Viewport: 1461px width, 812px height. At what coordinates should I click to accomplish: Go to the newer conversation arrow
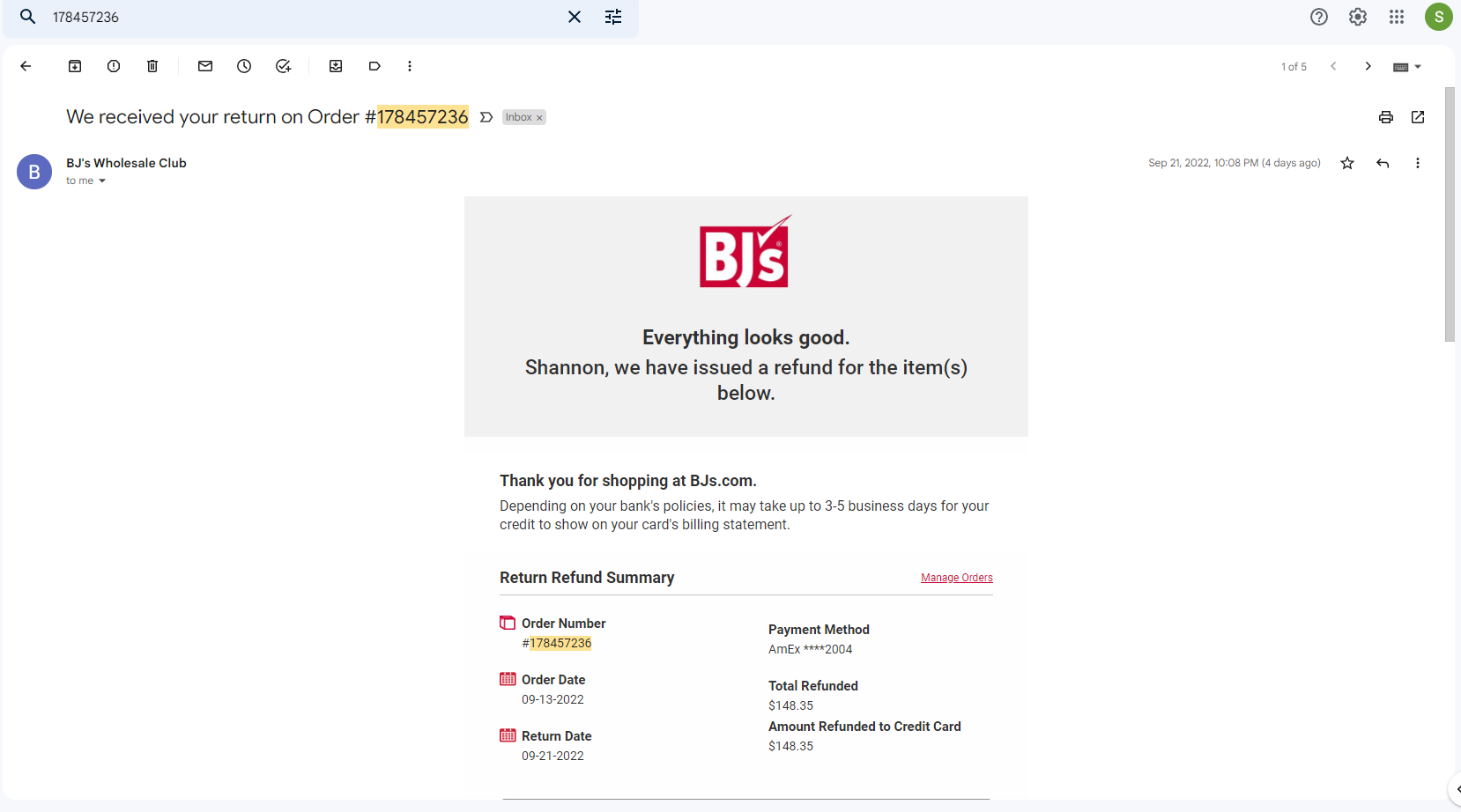[x=1333, y=66]
